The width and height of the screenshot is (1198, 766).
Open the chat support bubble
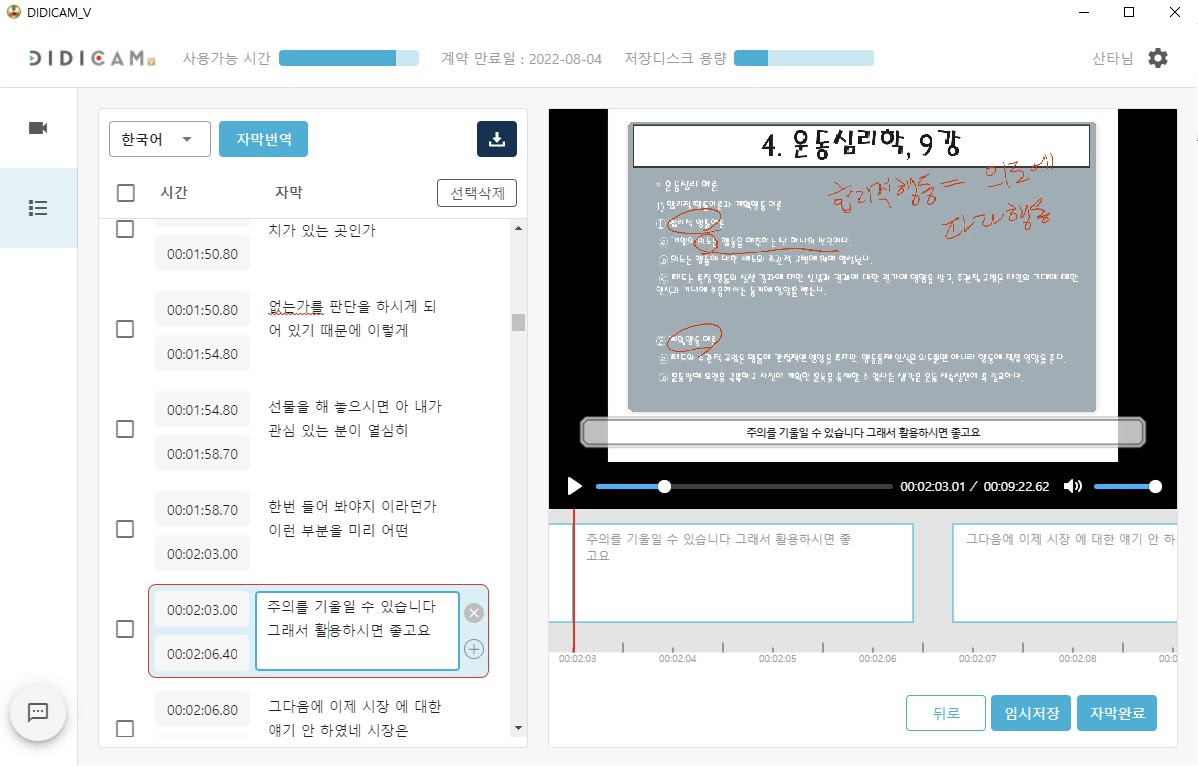(37, 713)
